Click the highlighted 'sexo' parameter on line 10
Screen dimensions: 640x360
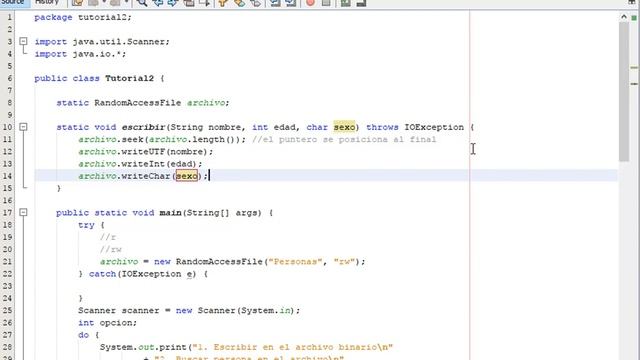[x=344, y=127]
